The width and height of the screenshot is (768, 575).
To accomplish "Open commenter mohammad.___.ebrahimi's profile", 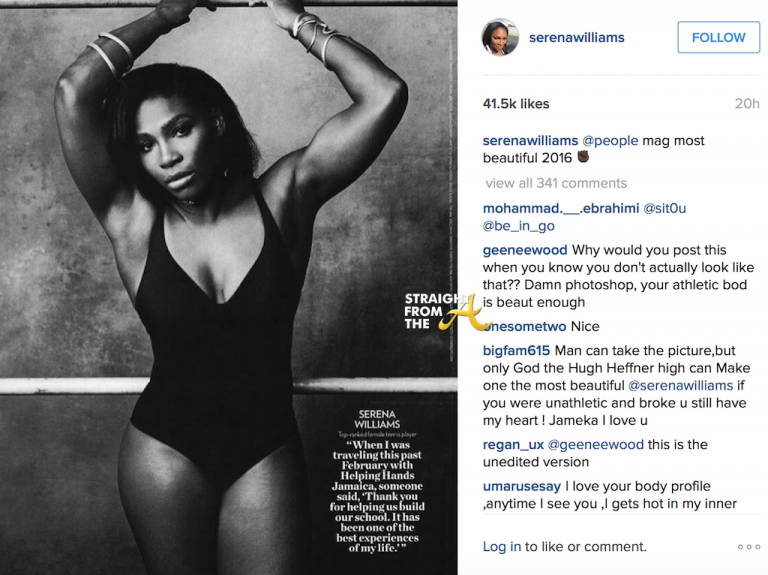I will [560, 209].
